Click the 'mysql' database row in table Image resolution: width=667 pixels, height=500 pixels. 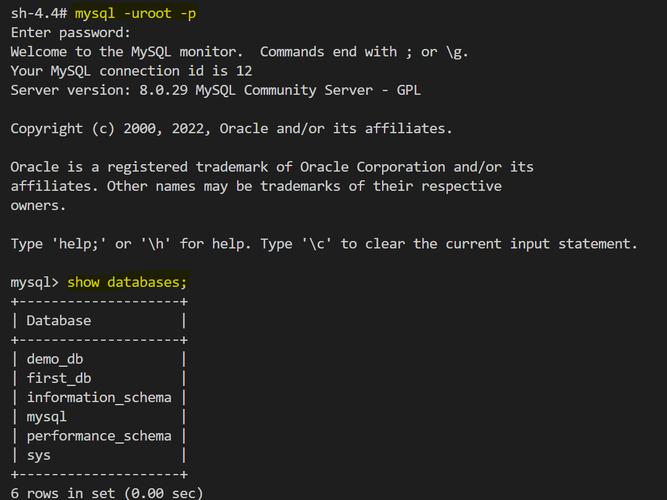[47, 417]
